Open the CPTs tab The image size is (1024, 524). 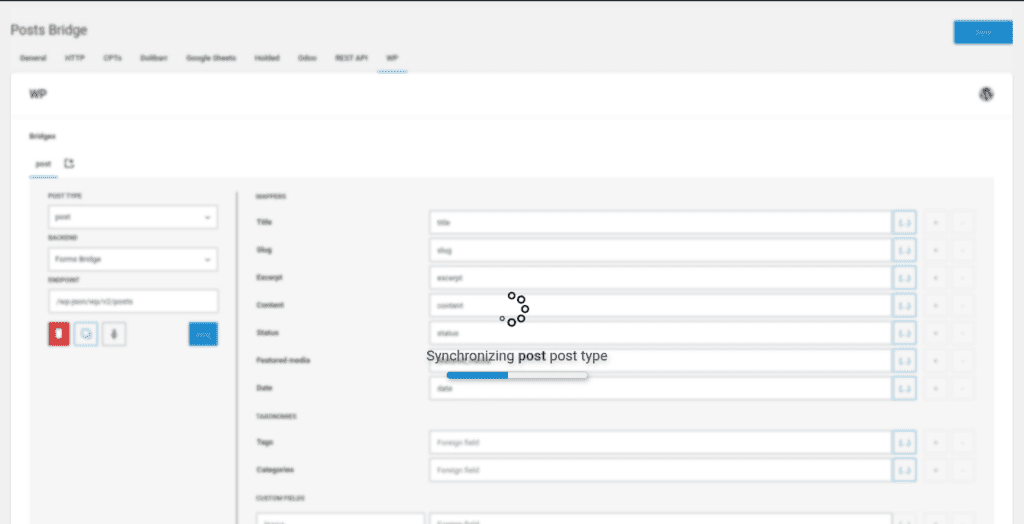112,58
